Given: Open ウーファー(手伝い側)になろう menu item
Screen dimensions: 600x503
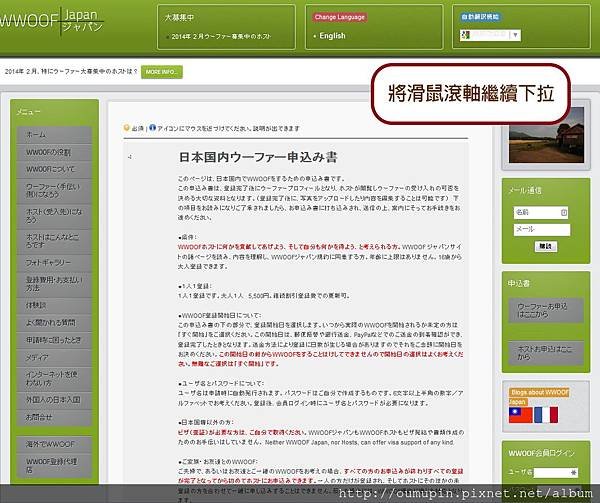Looking at the screenshot, I should [x=54, y=190].
